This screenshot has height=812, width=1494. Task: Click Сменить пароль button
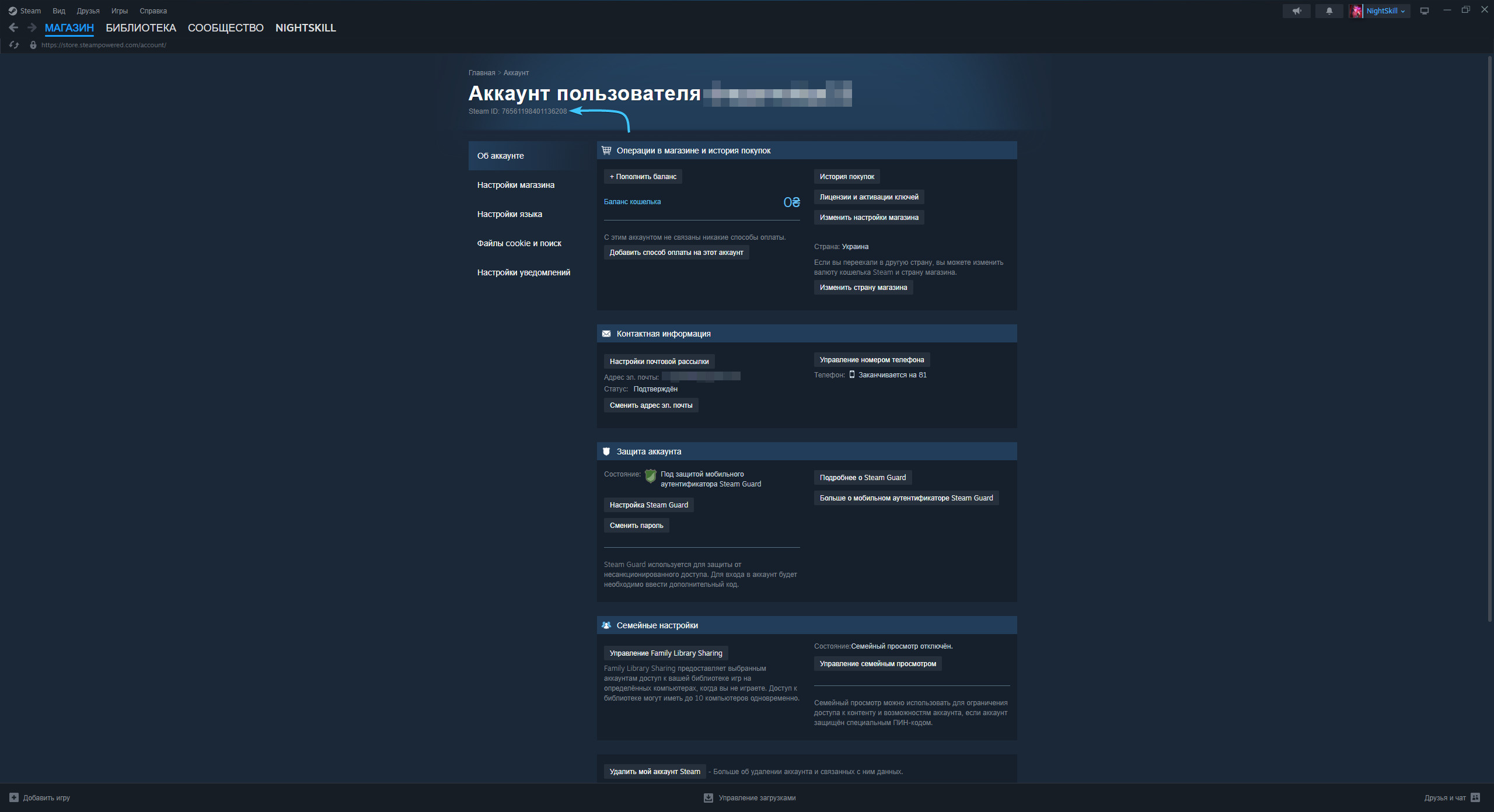coord(636,526)
